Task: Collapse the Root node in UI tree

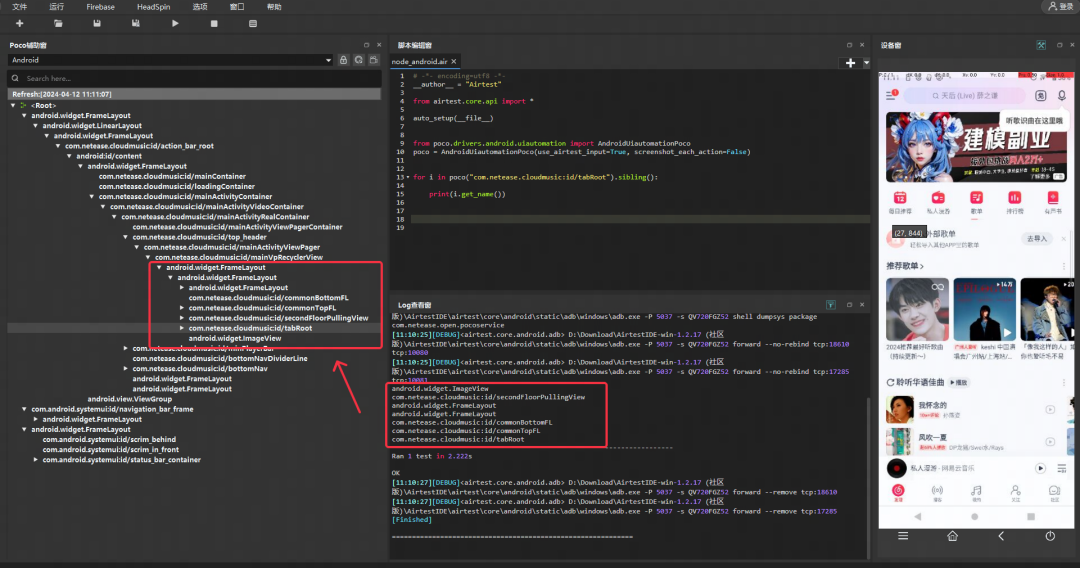Action: pos(14,105)
